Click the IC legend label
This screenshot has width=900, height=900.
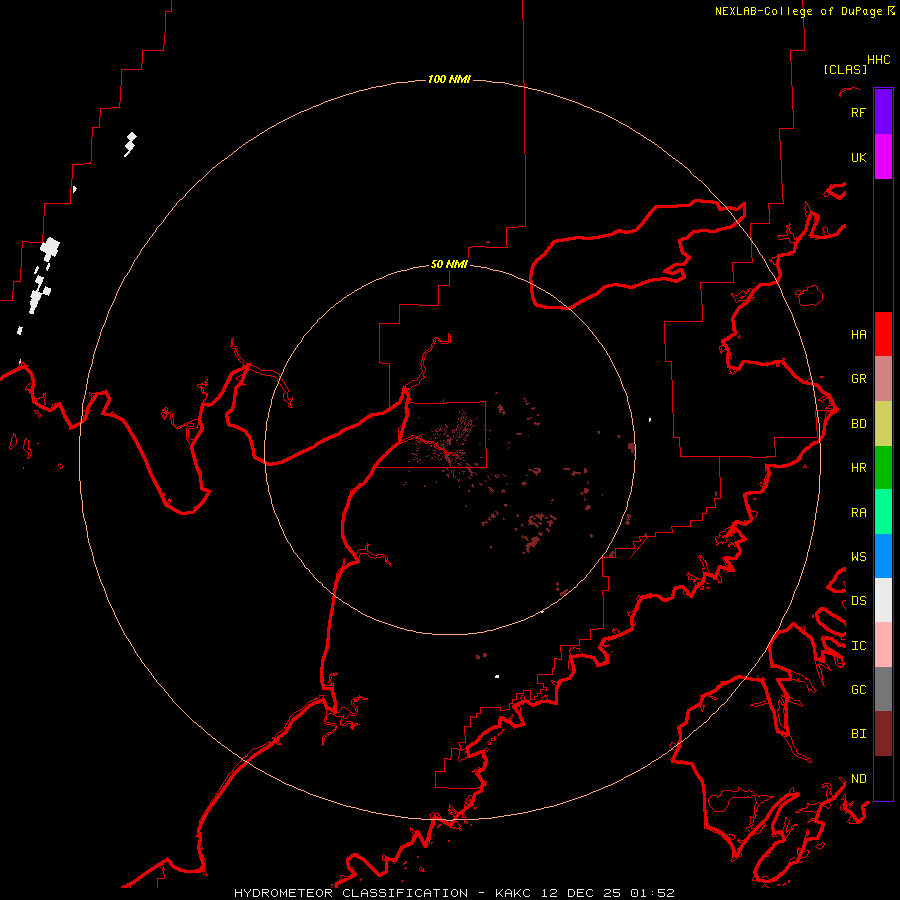coord(858,646)
